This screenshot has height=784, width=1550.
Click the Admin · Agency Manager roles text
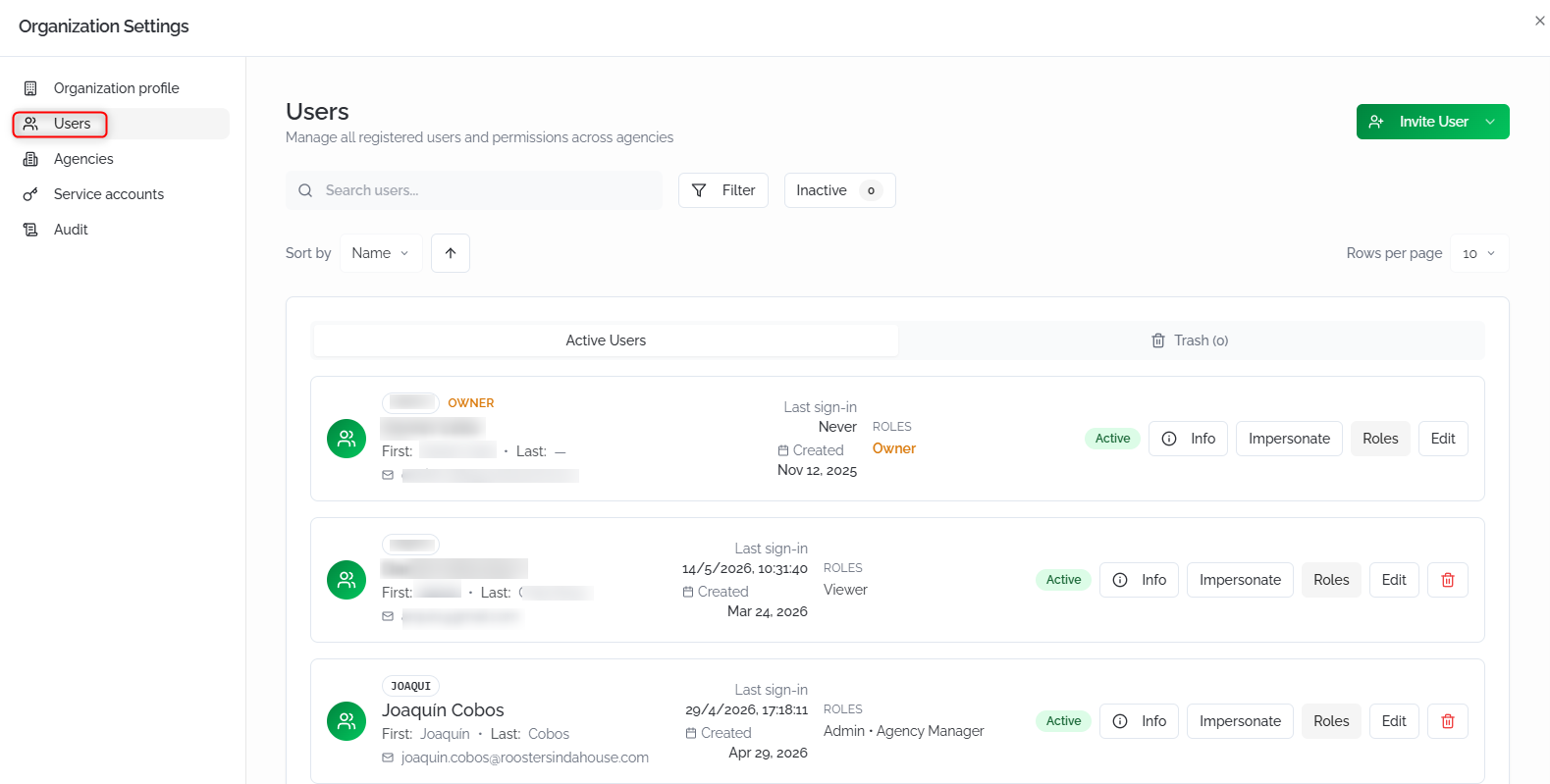(903, 731)
